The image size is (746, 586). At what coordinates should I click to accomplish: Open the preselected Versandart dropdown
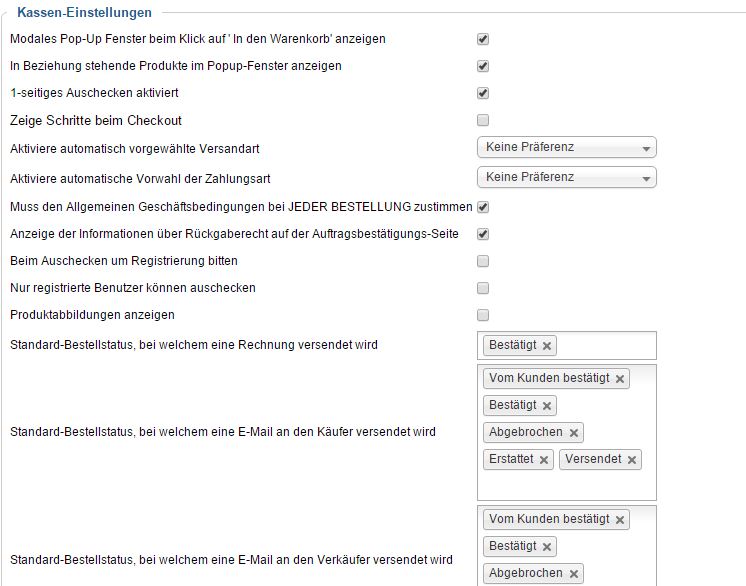(x=566, y=148)
